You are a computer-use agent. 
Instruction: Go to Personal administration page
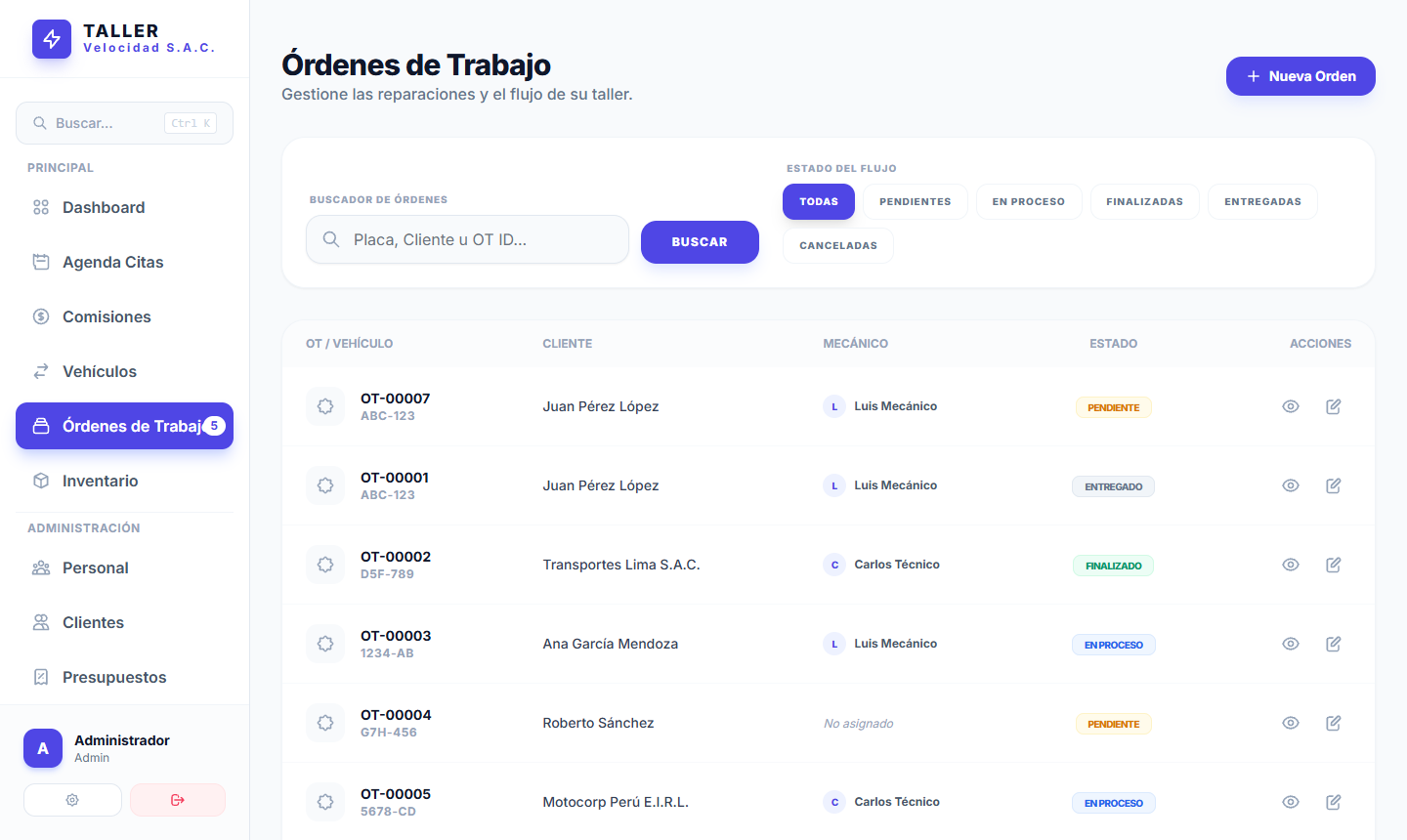tap(124, 567)
